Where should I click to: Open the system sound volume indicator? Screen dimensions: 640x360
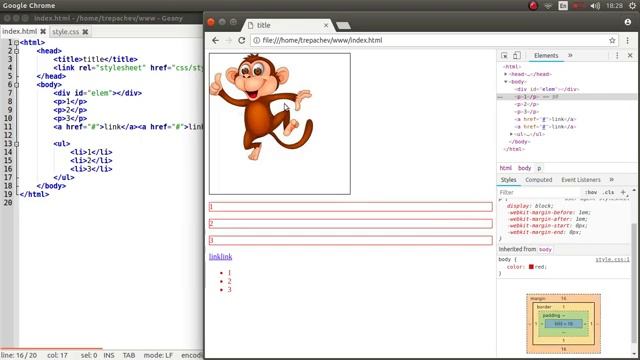[x=595, y=6]
